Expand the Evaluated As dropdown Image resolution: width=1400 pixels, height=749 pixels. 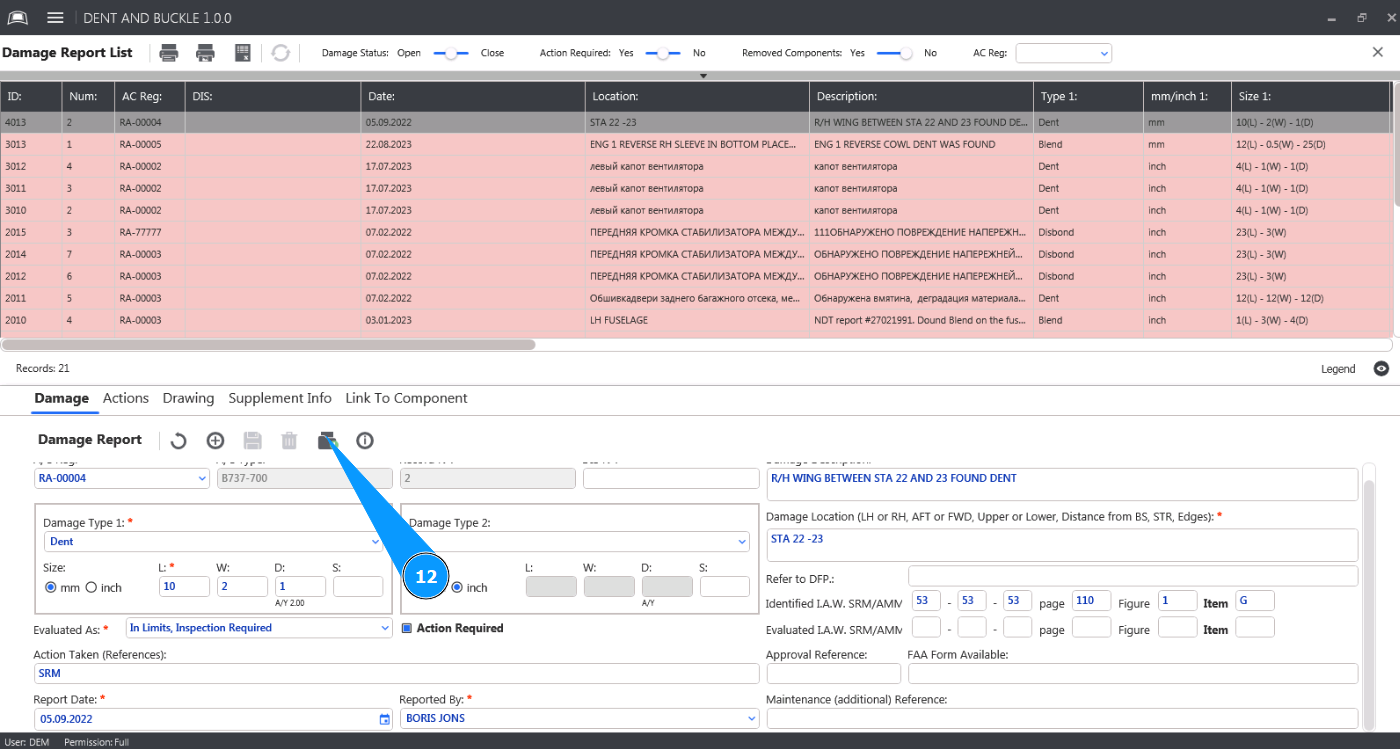point(386,628)
